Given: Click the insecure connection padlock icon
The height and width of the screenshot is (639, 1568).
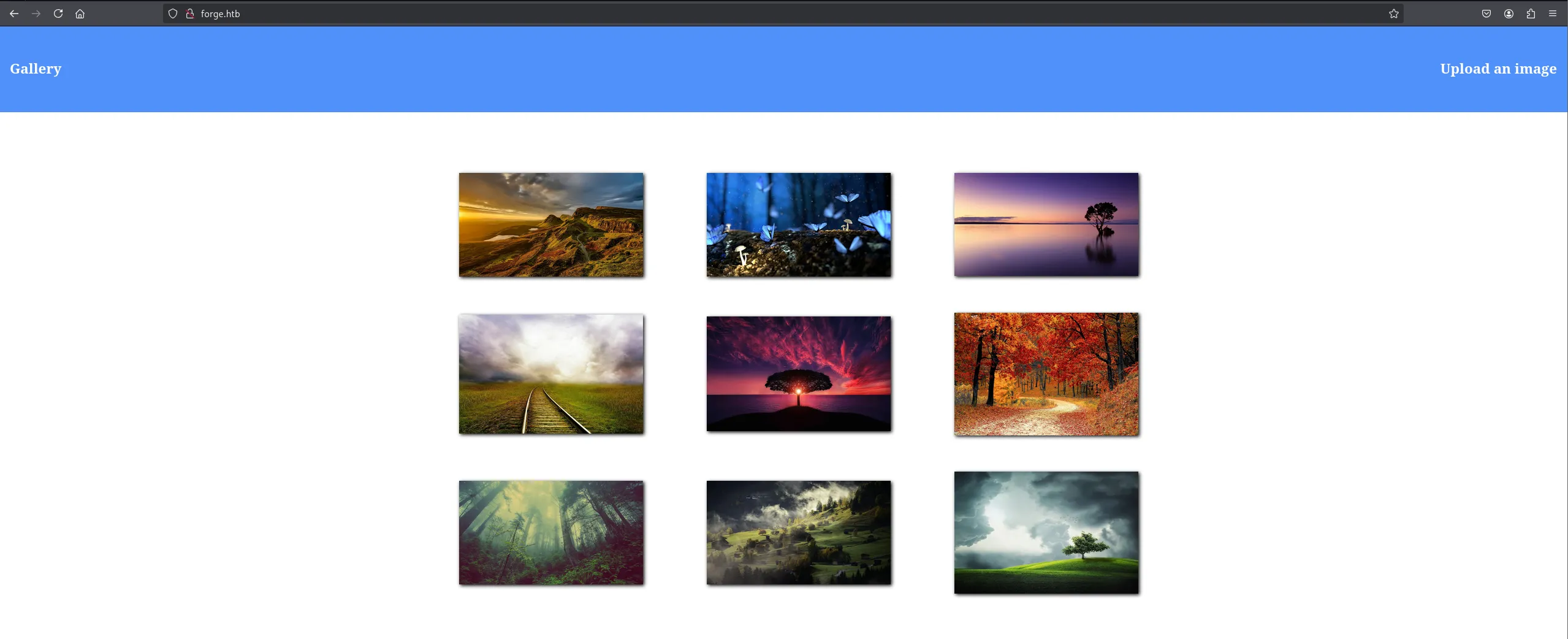Looking at the screenshot, I should [190, 13].
